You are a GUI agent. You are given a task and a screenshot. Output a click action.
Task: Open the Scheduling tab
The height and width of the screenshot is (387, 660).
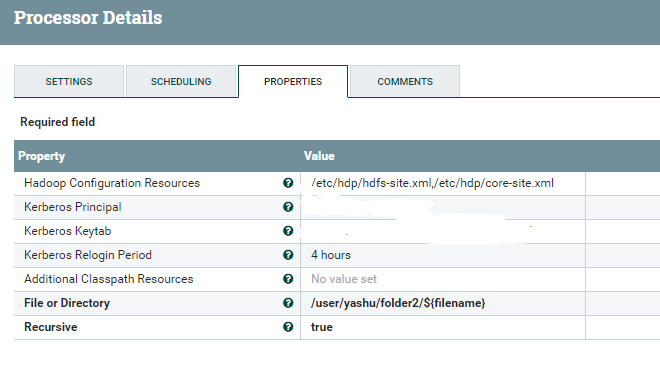tap(181, 81)
